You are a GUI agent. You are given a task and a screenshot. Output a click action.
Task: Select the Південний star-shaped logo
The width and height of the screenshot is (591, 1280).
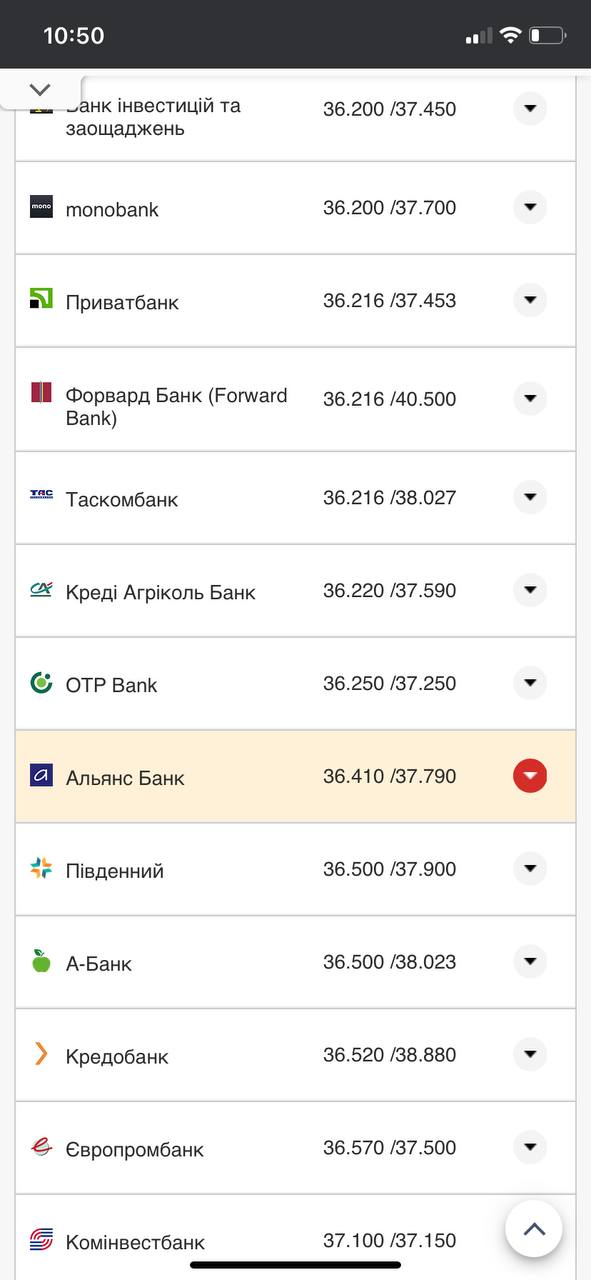click(x=40, y=868)
